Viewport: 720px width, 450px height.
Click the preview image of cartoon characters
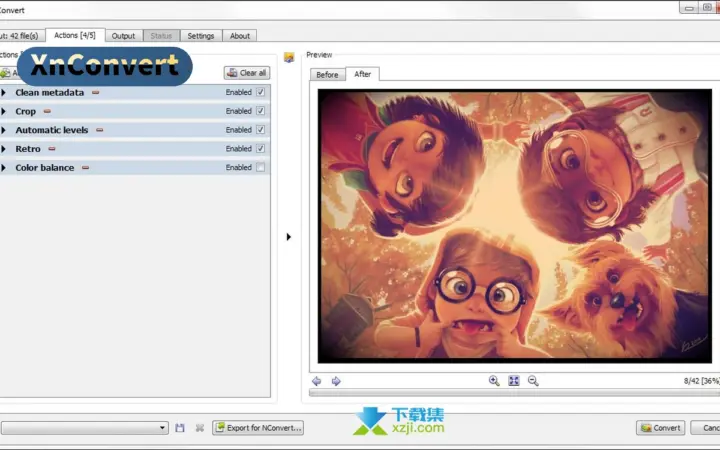(x=515, y=226)
